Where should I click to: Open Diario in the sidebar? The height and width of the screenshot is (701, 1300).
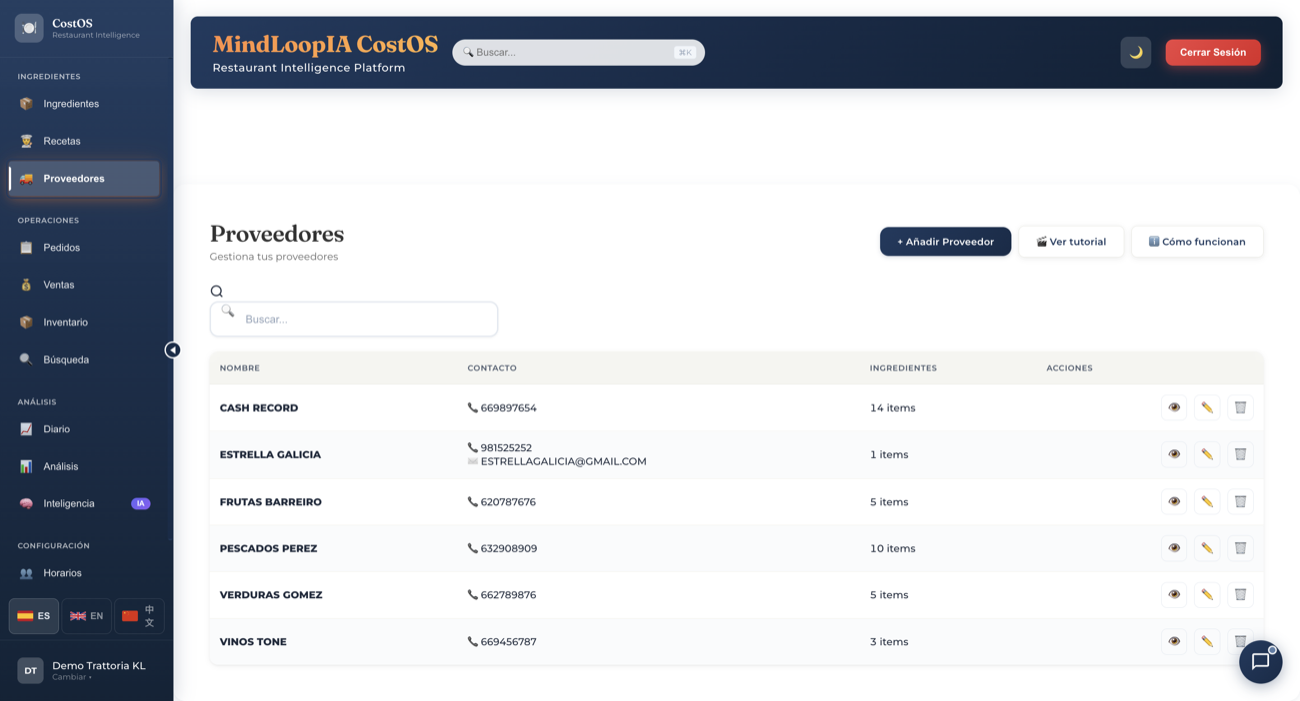[84, 429]
